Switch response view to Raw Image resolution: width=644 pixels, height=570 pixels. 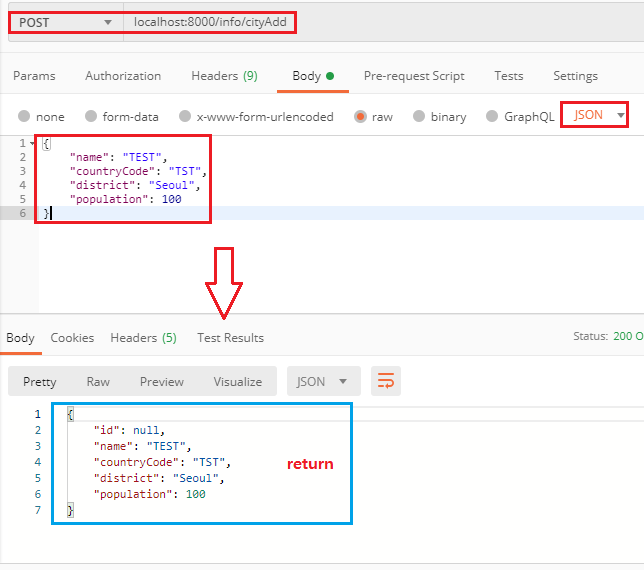98,382
